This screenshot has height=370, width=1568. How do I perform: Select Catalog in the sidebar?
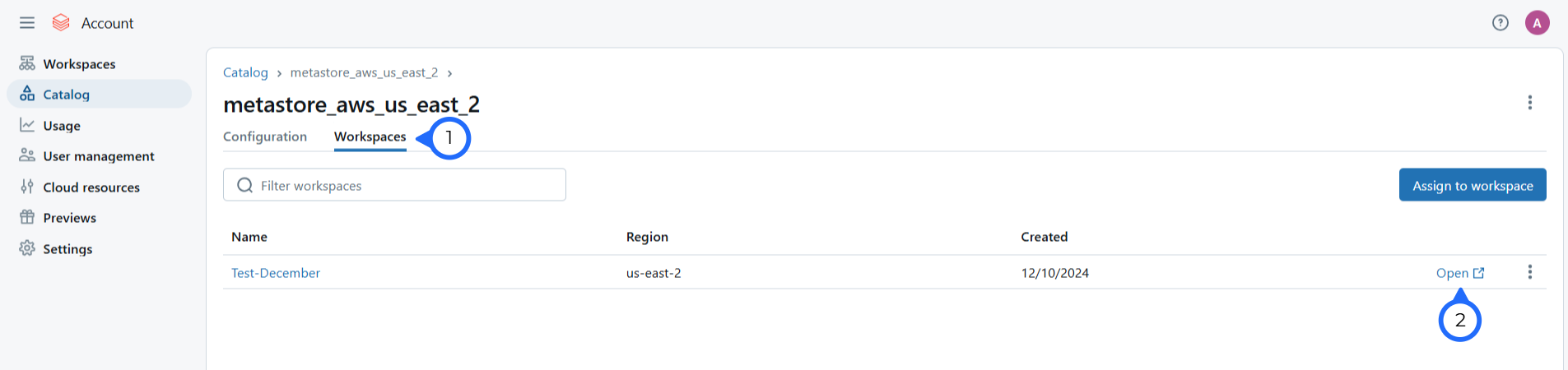click(x=66, y=95)
